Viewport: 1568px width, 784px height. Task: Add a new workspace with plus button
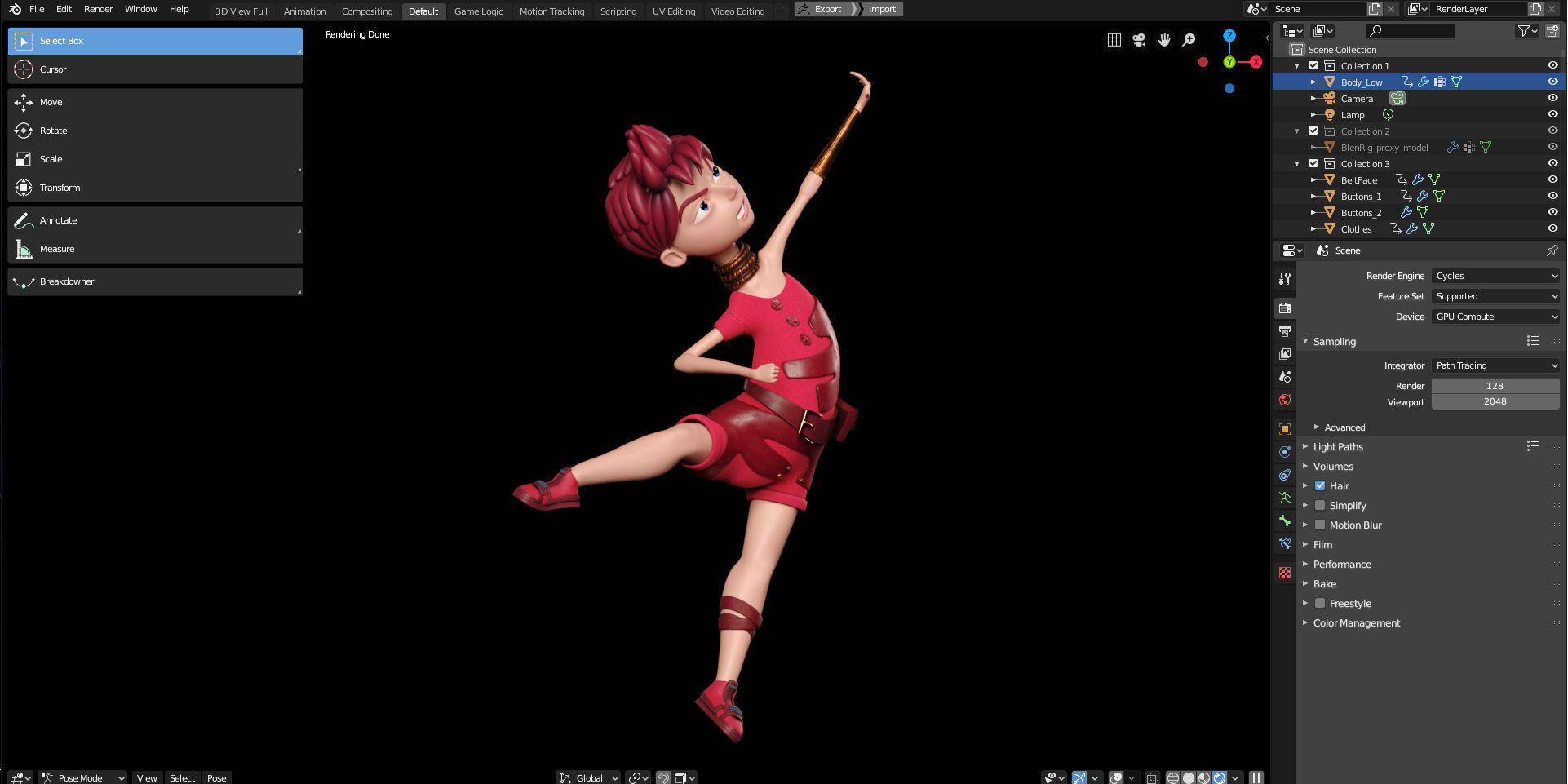tap(782, 11)
